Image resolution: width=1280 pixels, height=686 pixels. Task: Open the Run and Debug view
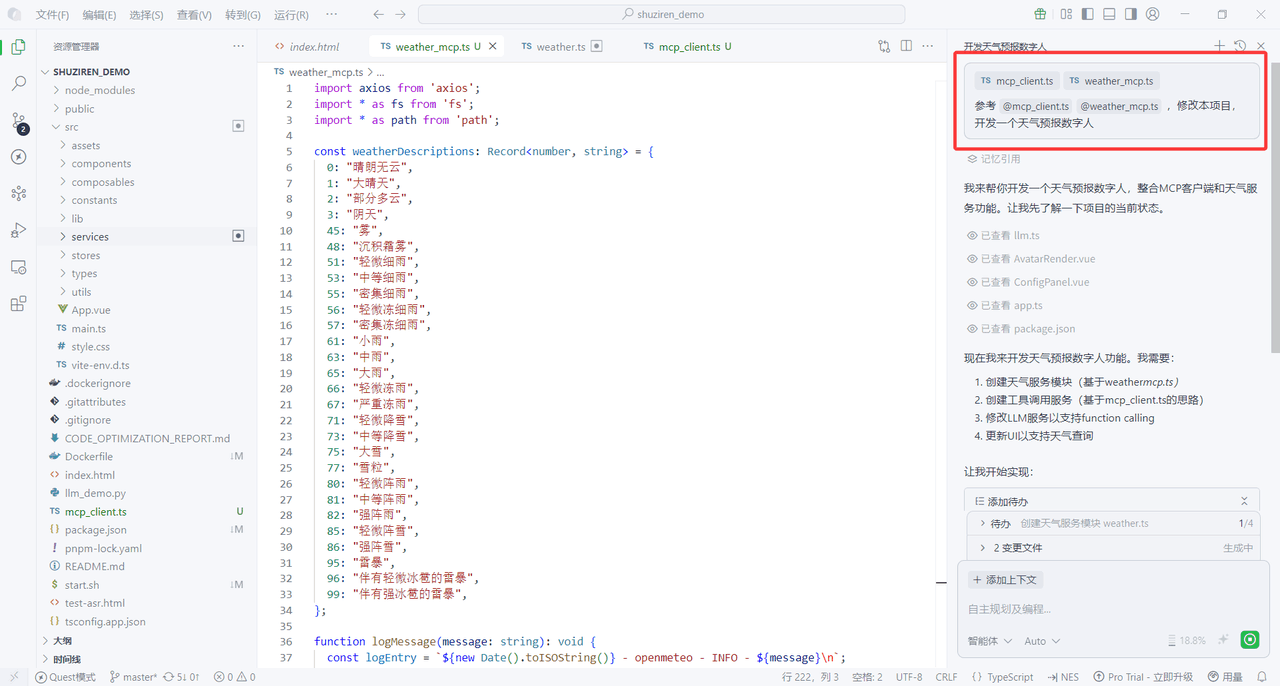(x=18, y=230)
